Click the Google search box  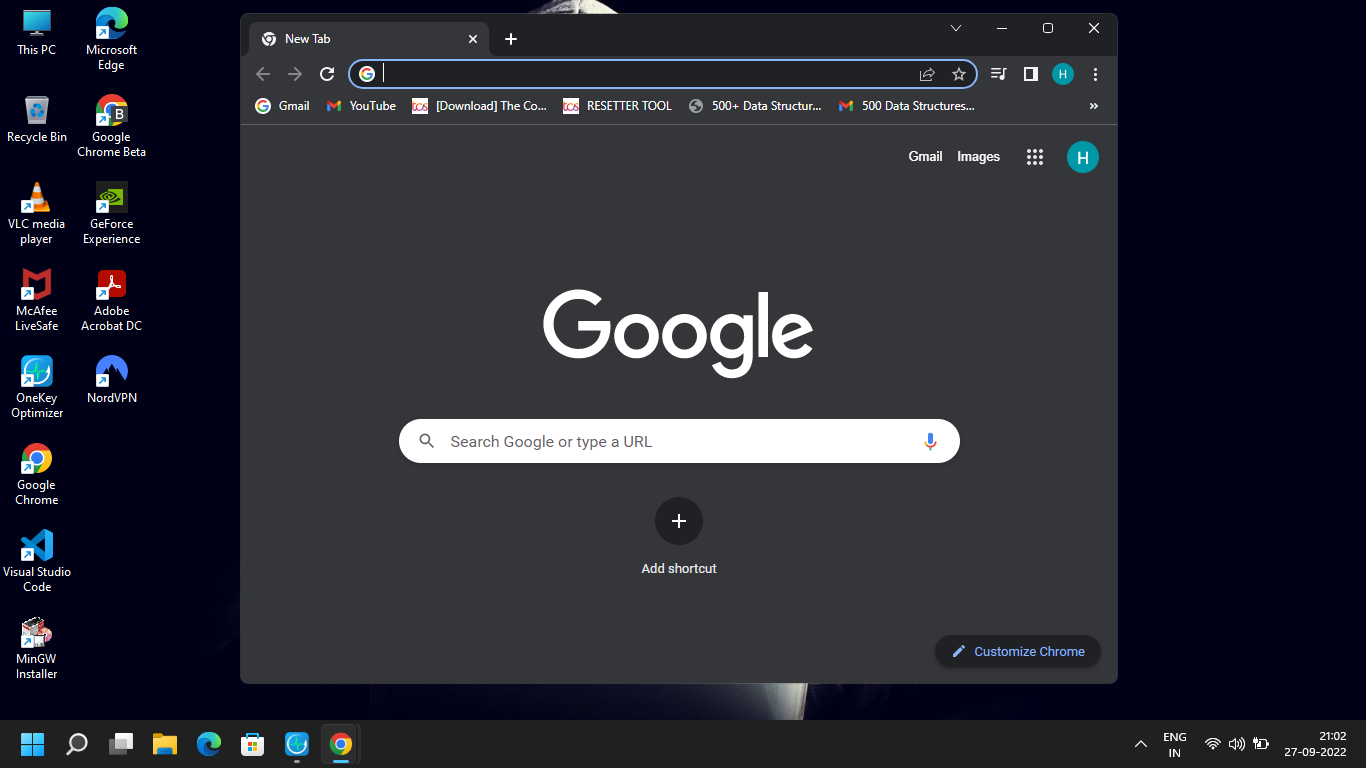(x=679, y=441)
